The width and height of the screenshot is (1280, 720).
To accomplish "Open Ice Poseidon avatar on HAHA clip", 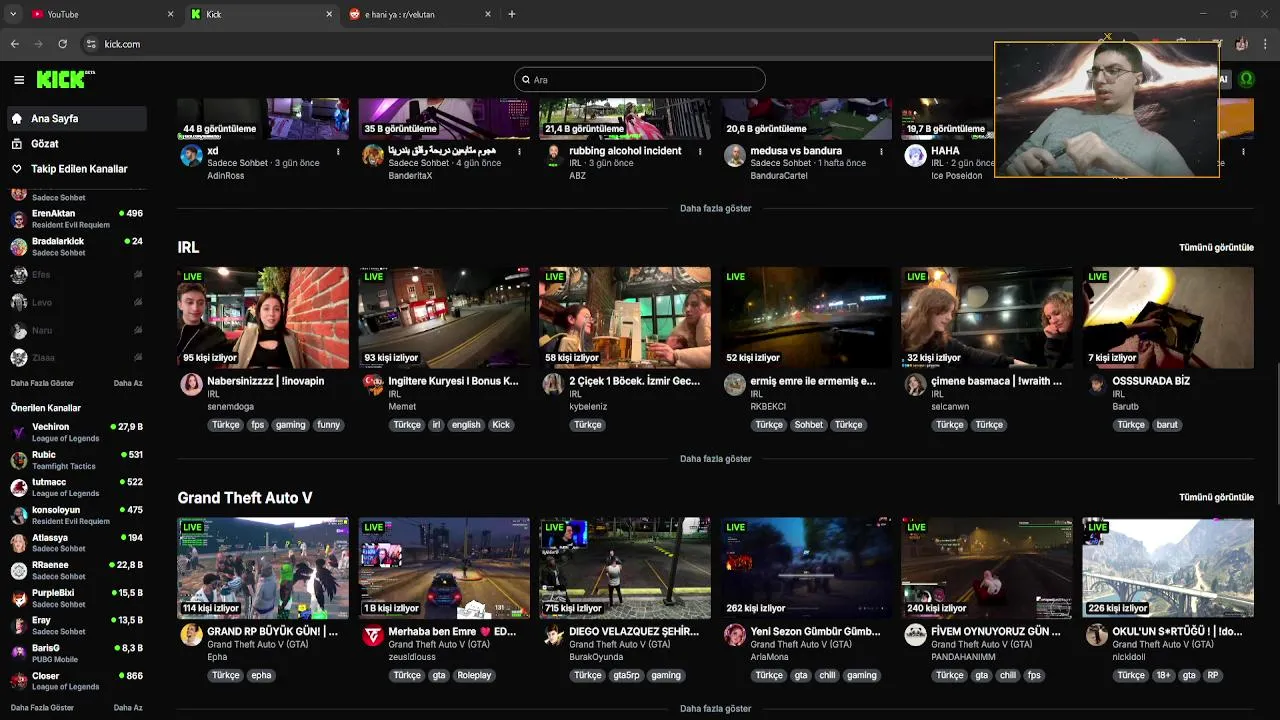I will pos(915,155).
